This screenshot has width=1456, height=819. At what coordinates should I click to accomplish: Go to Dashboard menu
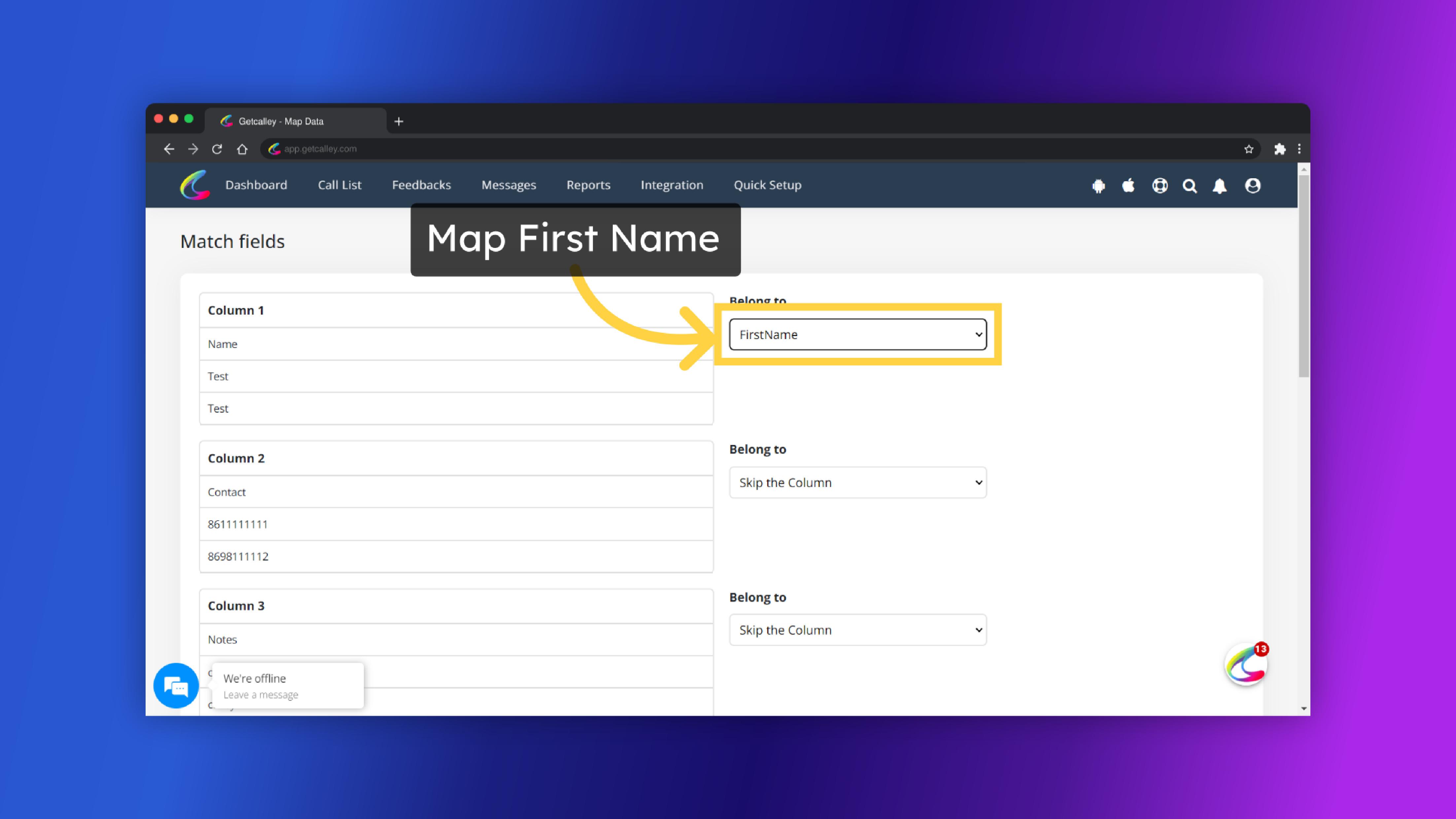(256, 186)
